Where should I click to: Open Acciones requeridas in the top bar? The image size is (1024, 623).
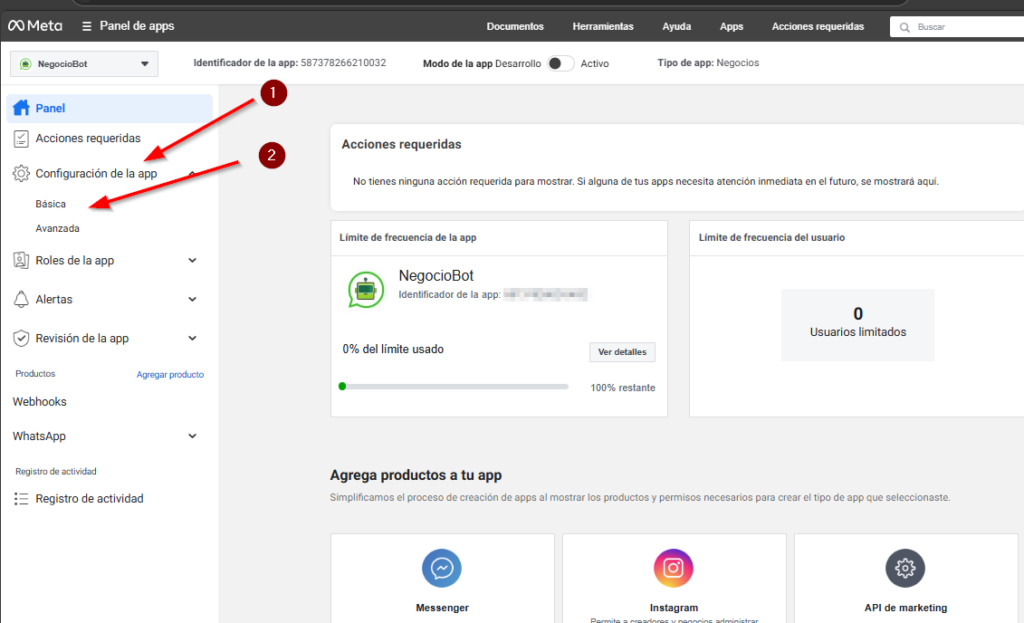tap(818, 27)
